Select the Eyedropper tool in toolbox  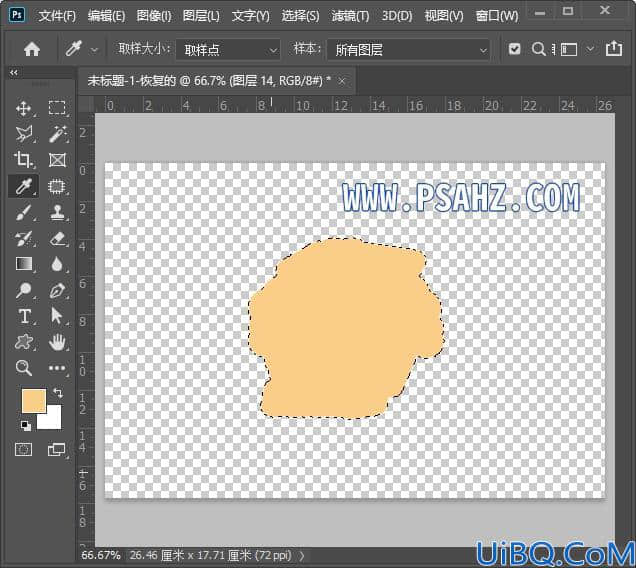pos(24,186)
